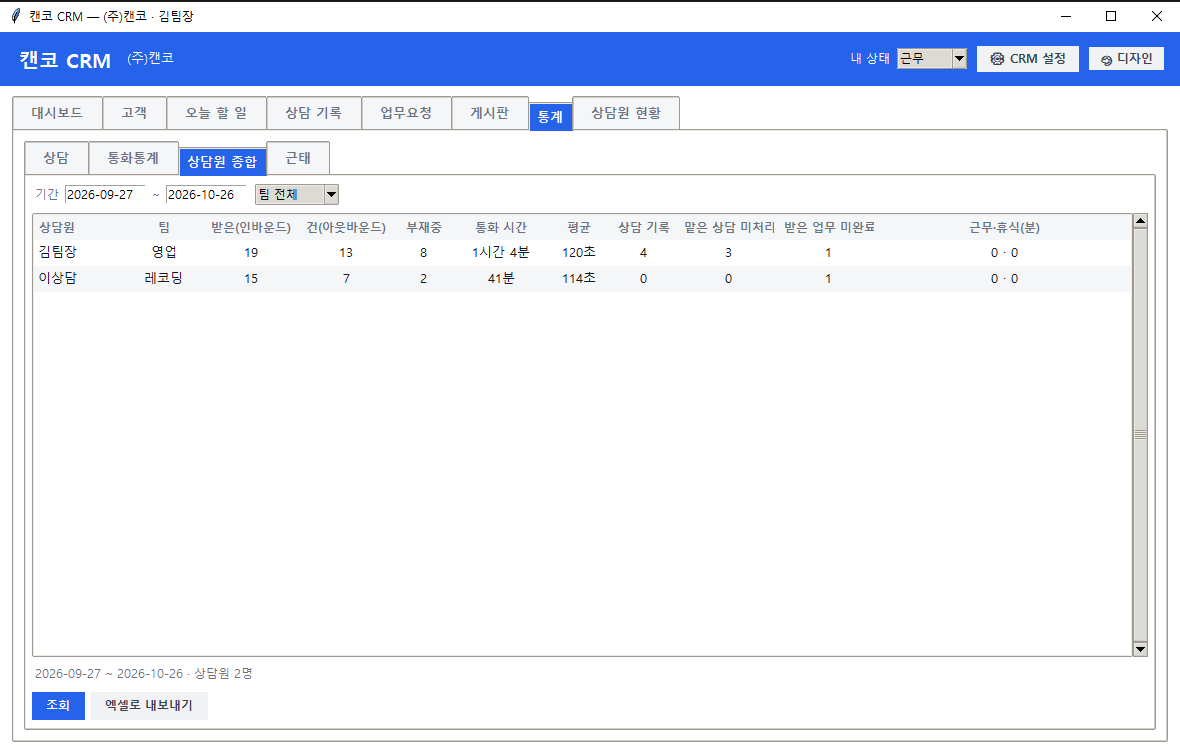Click 김팀장's team cell 영업

(164, 252)
